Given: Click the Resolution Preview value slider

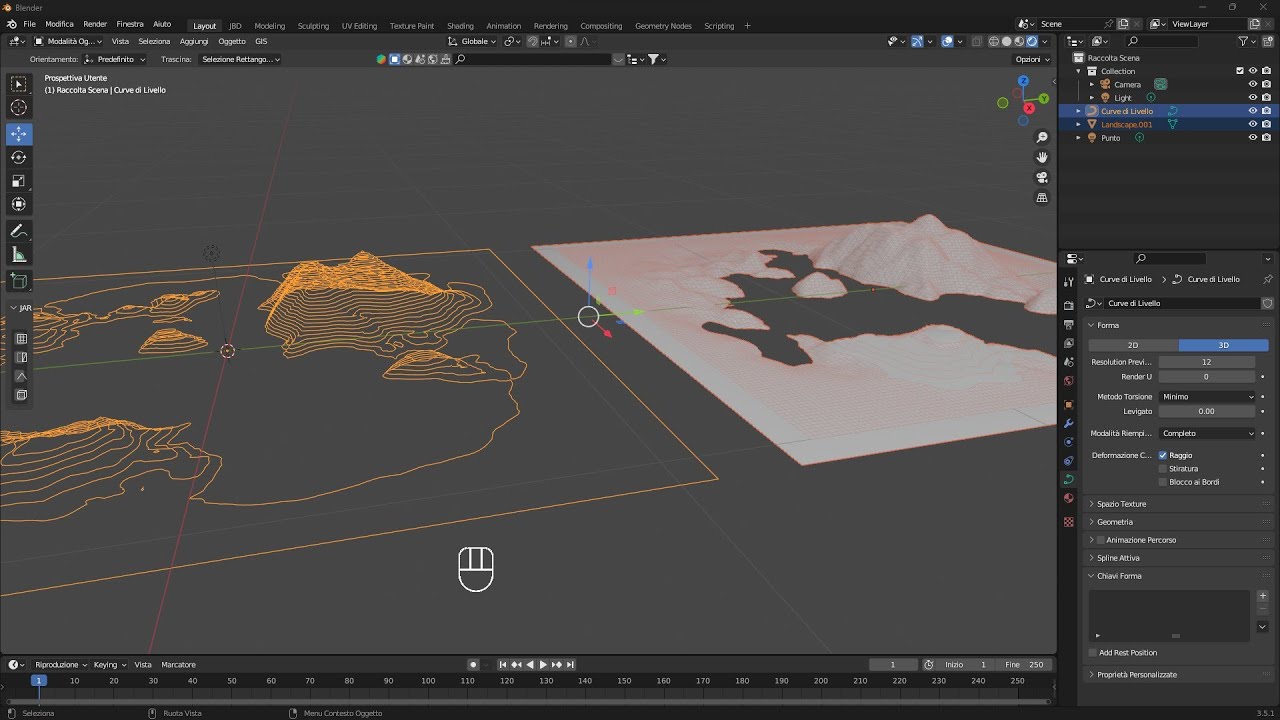Looking at the screenshot, I should click(x=1207, y=362).
